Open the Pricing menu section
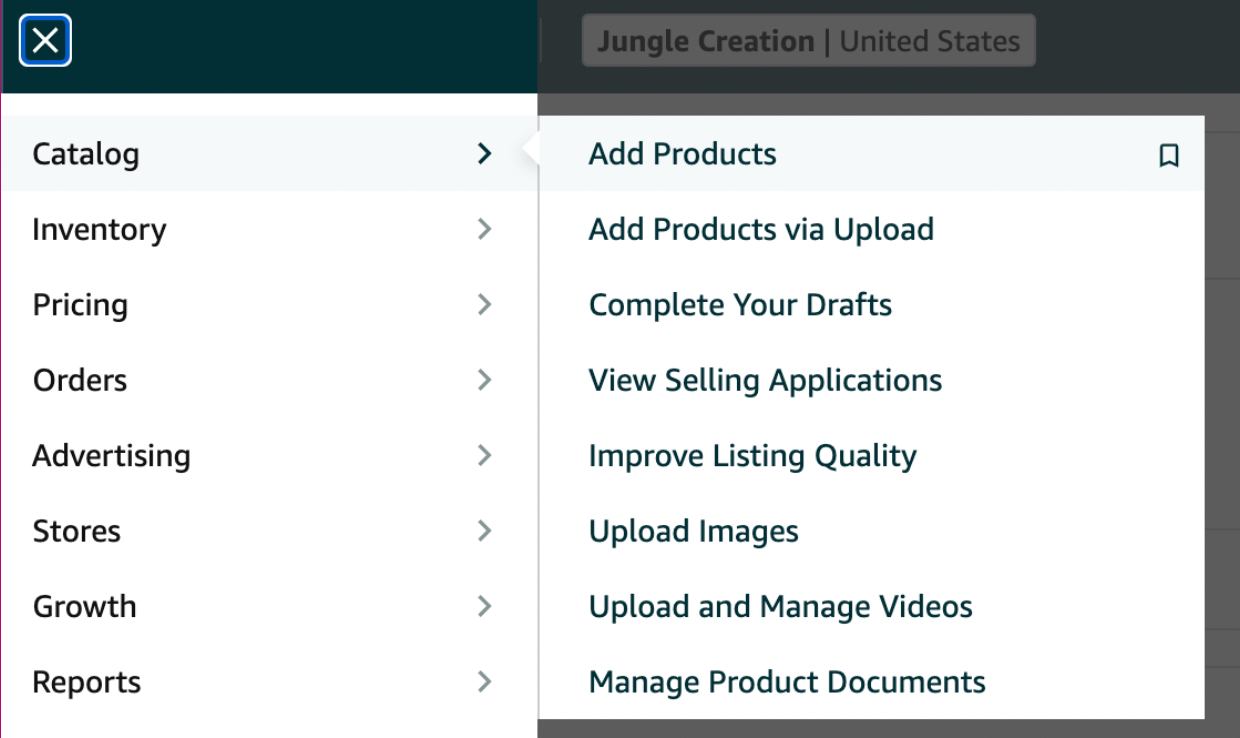1240x738 pixels. pyautogui.click(x=269, y=305)
